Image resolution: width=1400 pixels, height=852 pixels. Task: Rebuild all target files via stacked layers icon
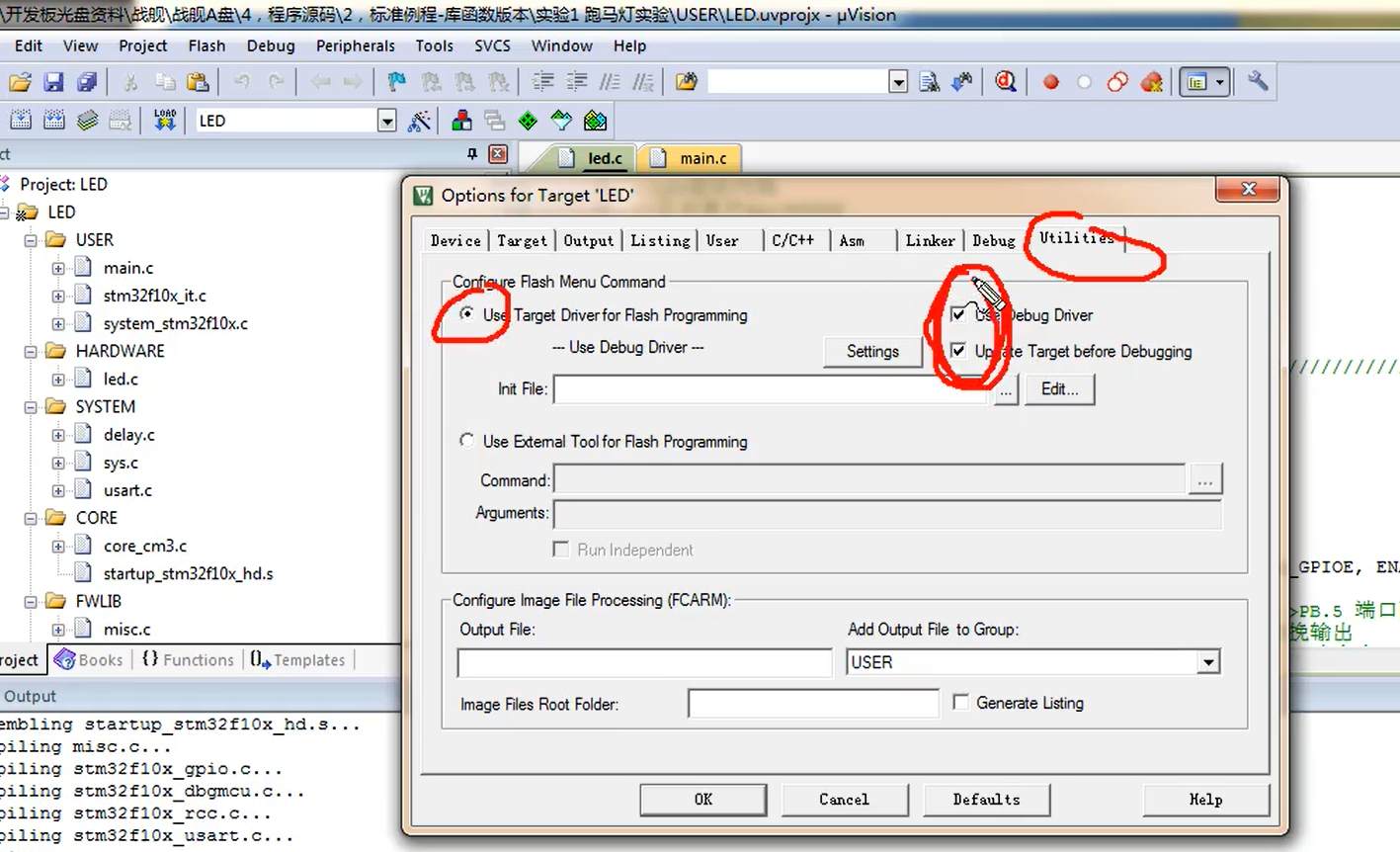click(x=87, y=121)
